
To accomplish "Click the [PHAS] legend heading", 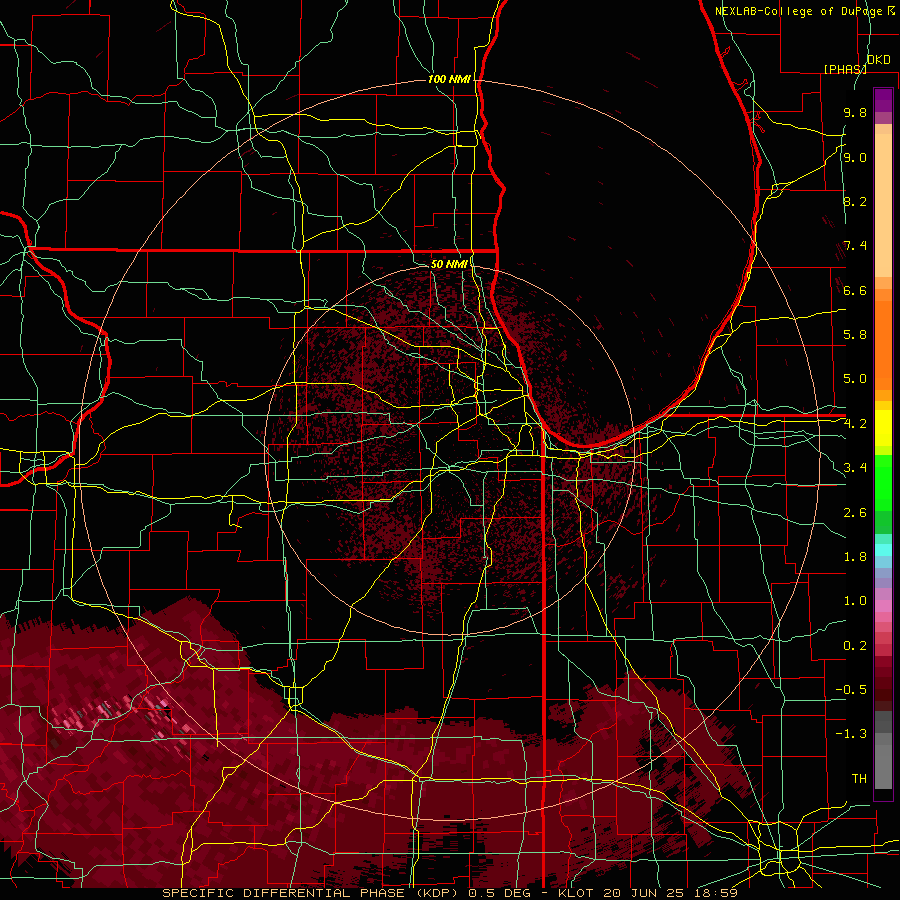I will tap(845, 69).
